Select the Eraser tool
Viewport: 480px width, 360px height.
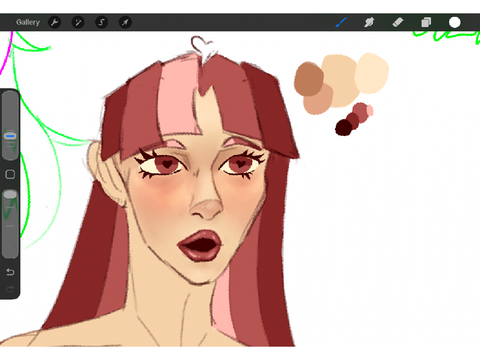398,22
